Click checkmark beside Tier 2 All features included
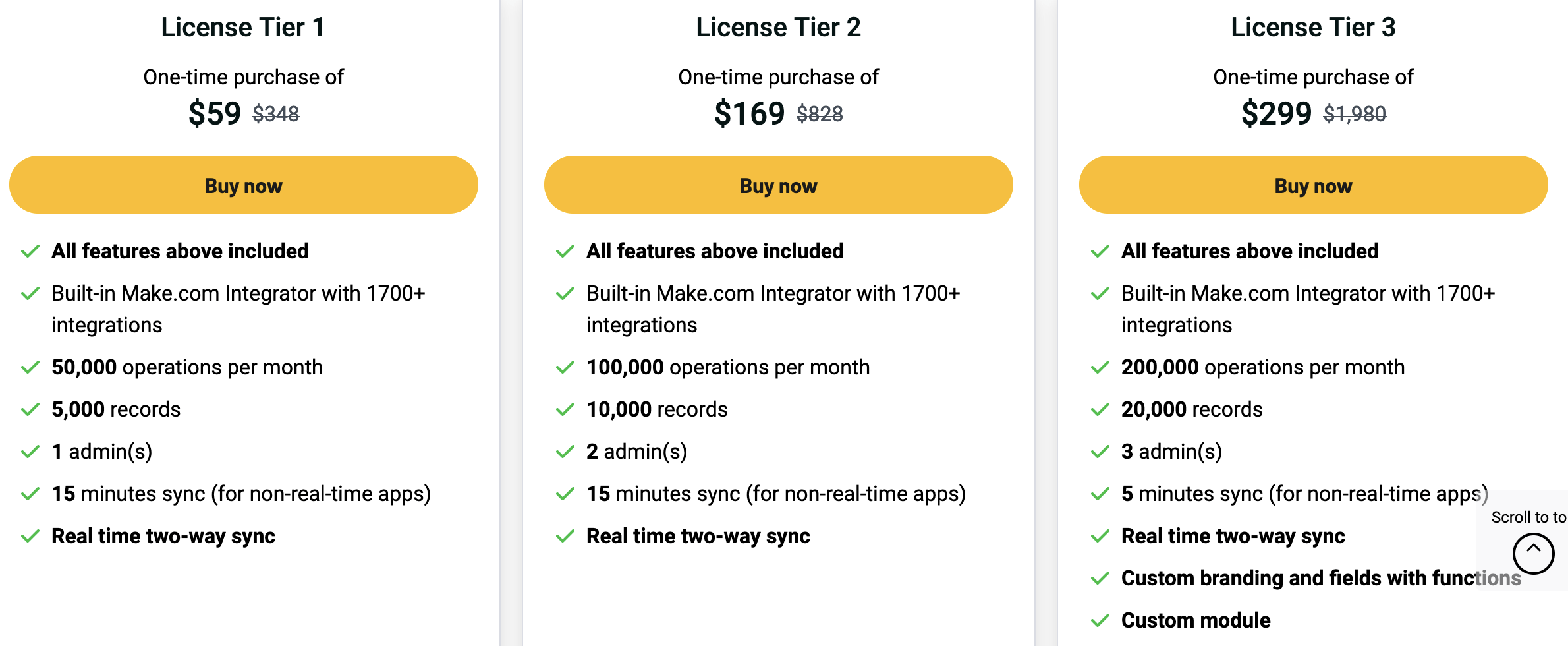Screen dimensions: 1568x646 (x=565, y=251)
